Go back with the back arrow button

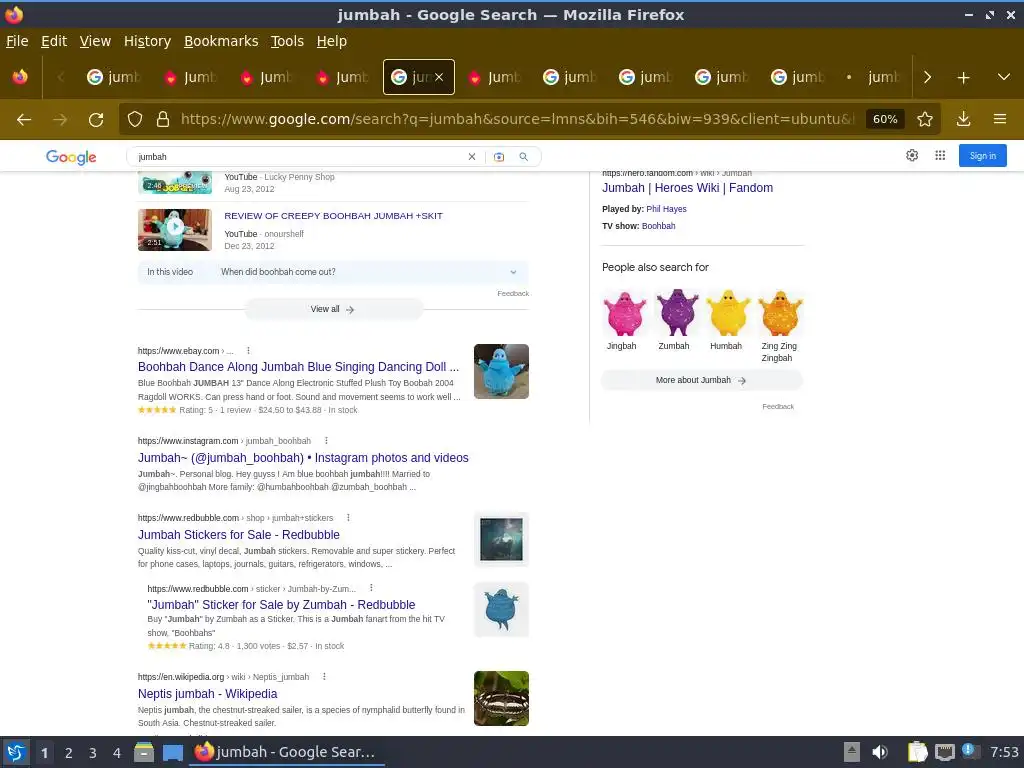24,119
